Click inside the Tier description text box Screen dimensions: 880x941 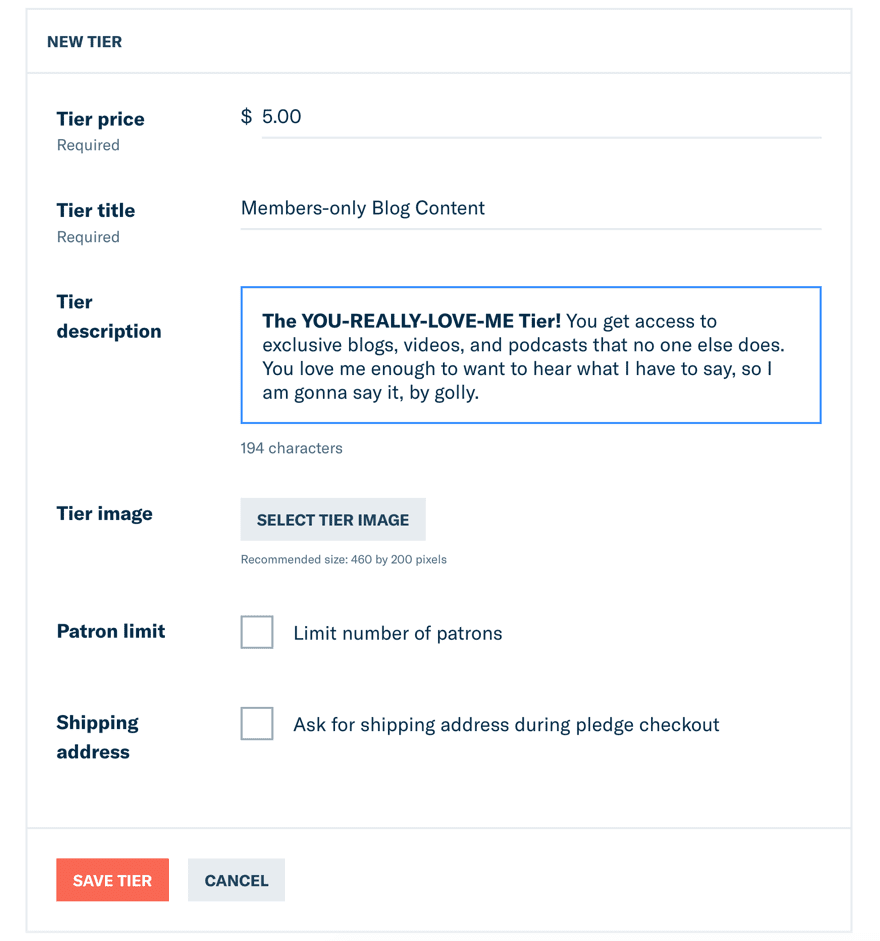(530, 355)
